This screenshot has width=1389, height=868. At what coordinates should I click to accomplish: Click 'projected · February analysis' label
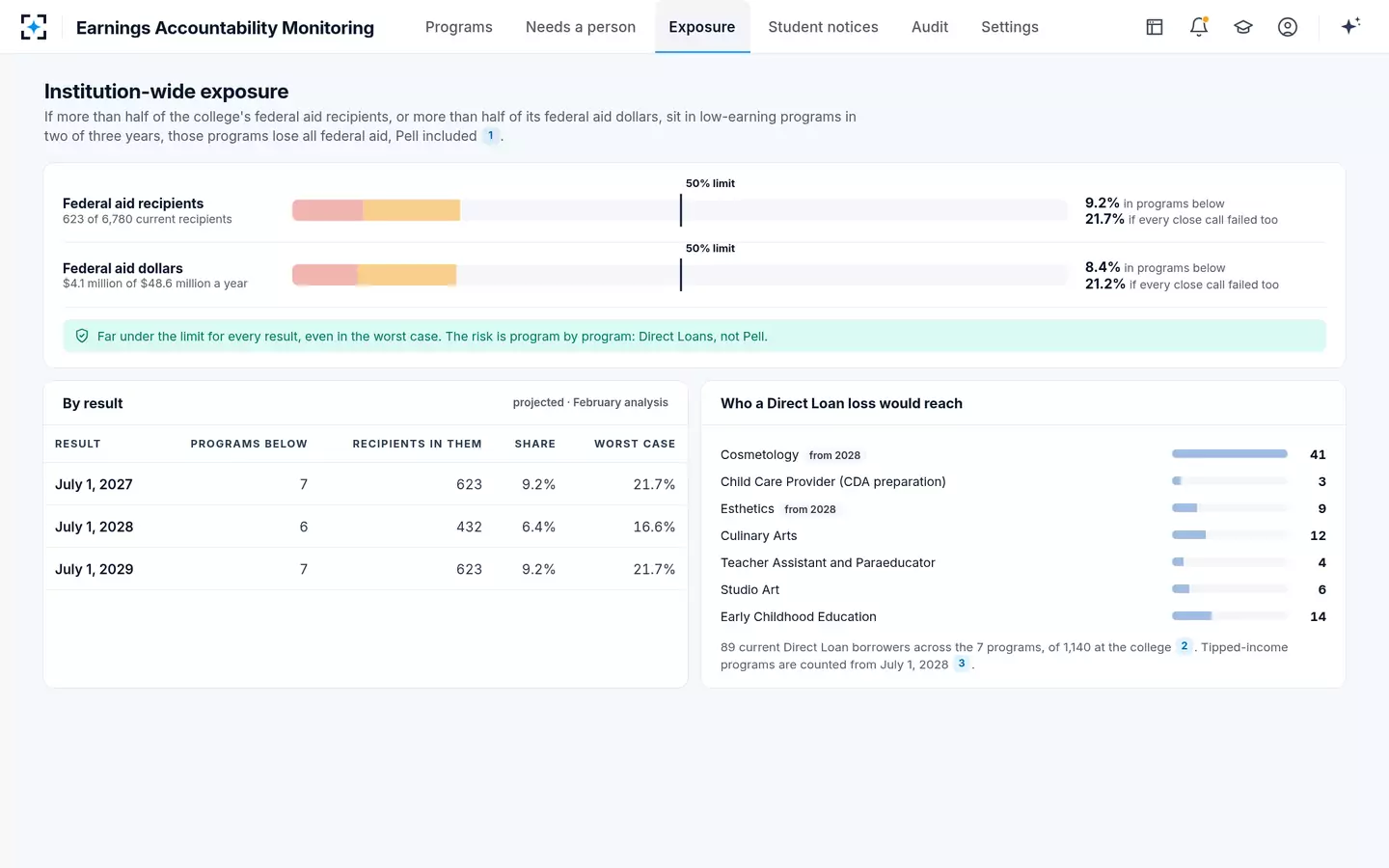590,402
